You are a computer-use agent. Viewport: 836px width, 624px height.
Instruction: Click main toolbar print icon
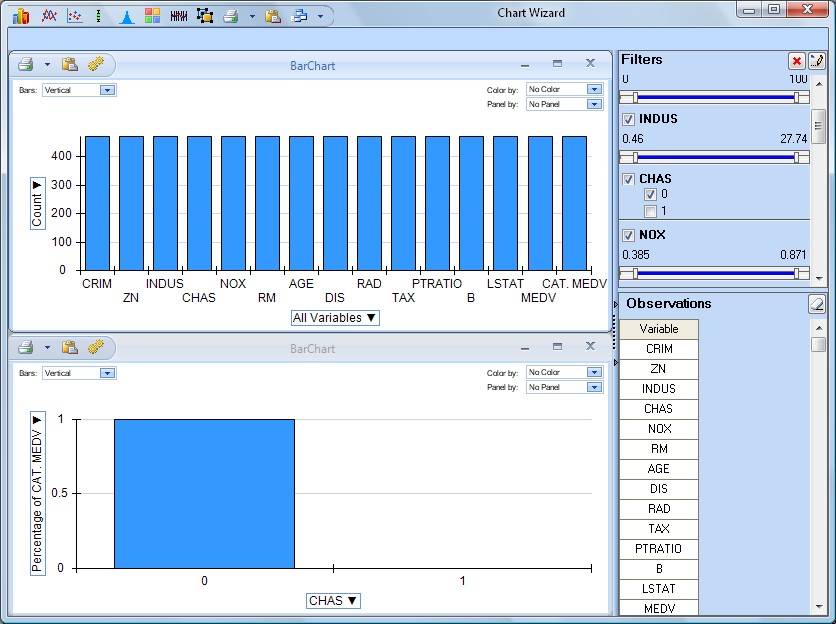pyautogui.click(x=230, y=16)
